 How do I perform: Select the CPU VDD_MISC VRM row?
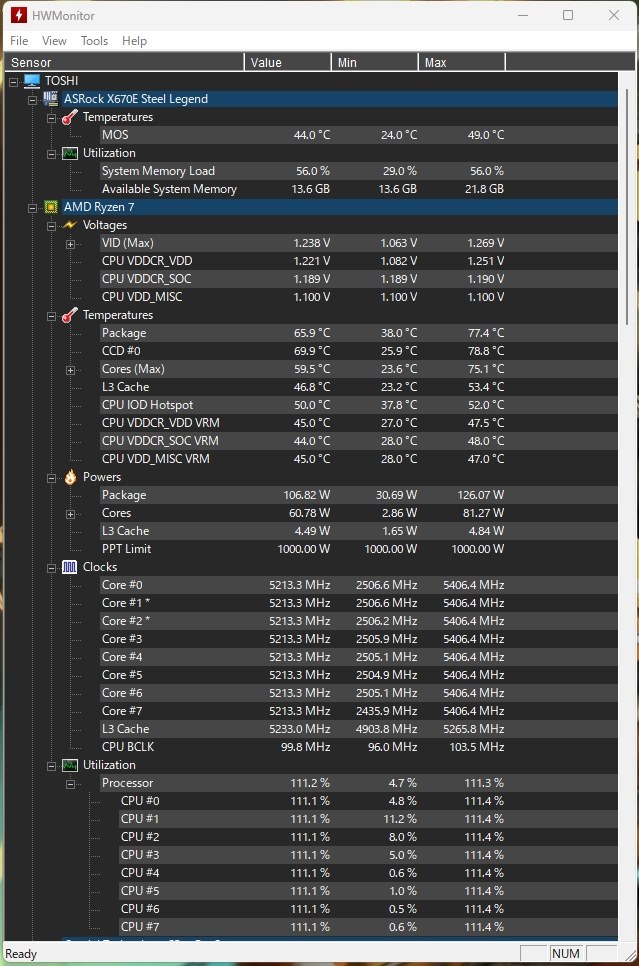pos(359,459)
